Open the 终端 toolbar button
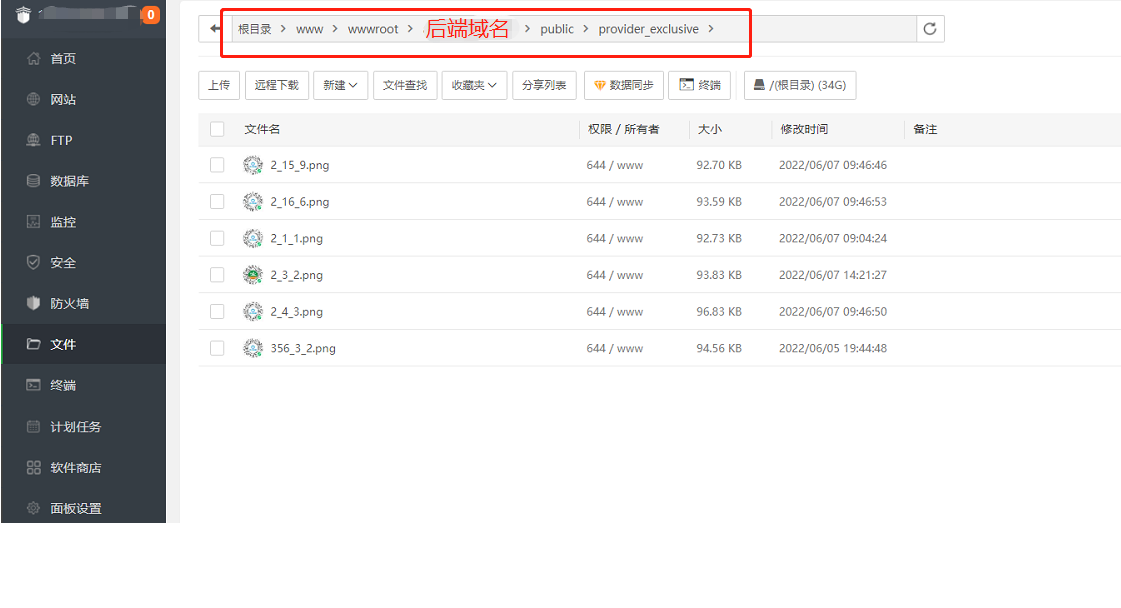Screen dimensions: 1121x608 [699, 85]
